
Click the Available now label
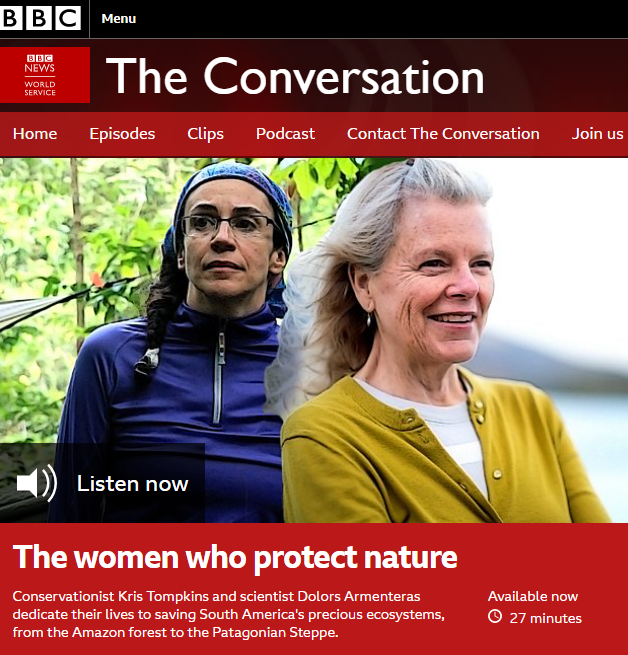533,596
